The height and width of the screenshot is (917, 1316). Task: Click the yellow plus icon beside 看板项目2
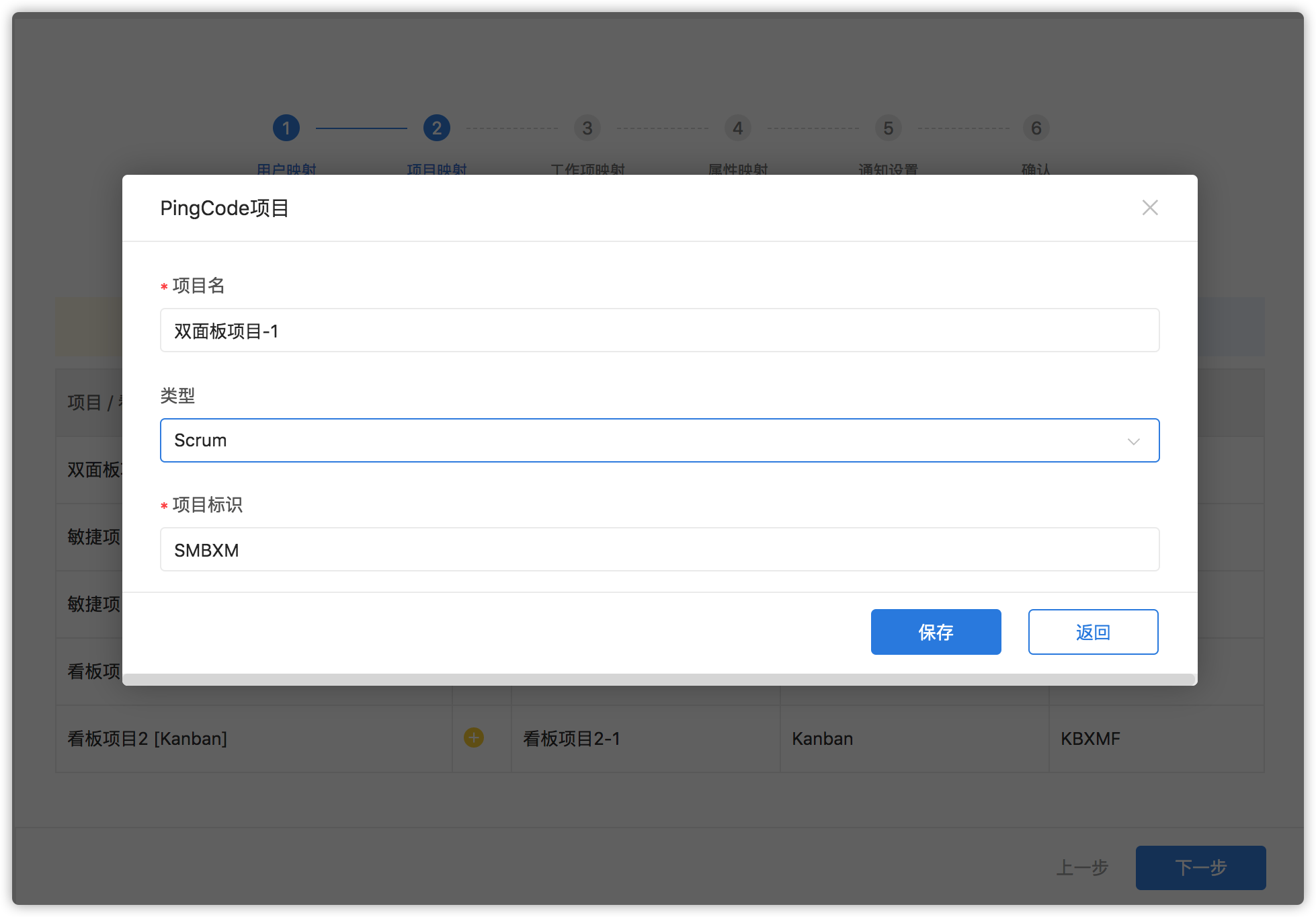pos(473,738)
